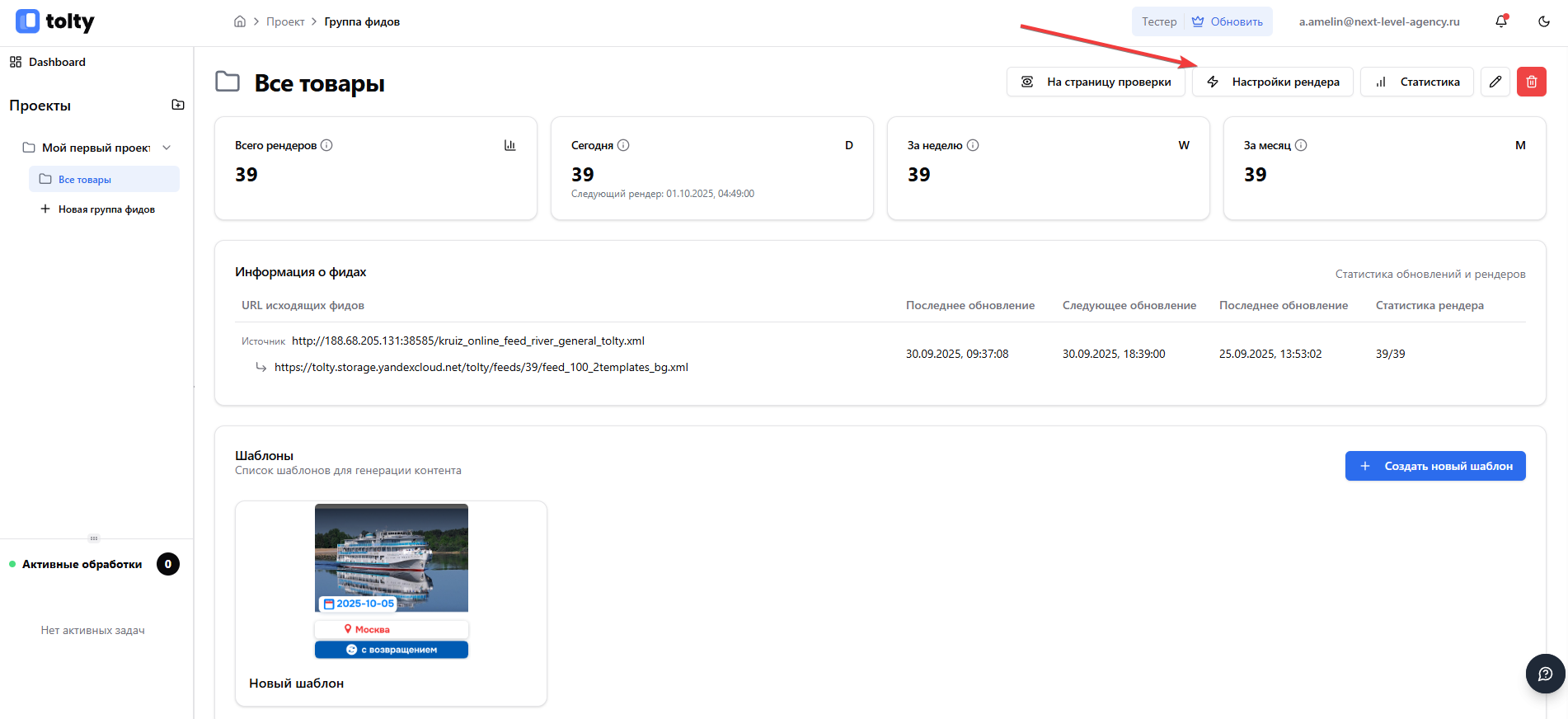Click next update 30.09.2025, 18:39:00
The image size is (1568, 719).
tap(1114, 354)
